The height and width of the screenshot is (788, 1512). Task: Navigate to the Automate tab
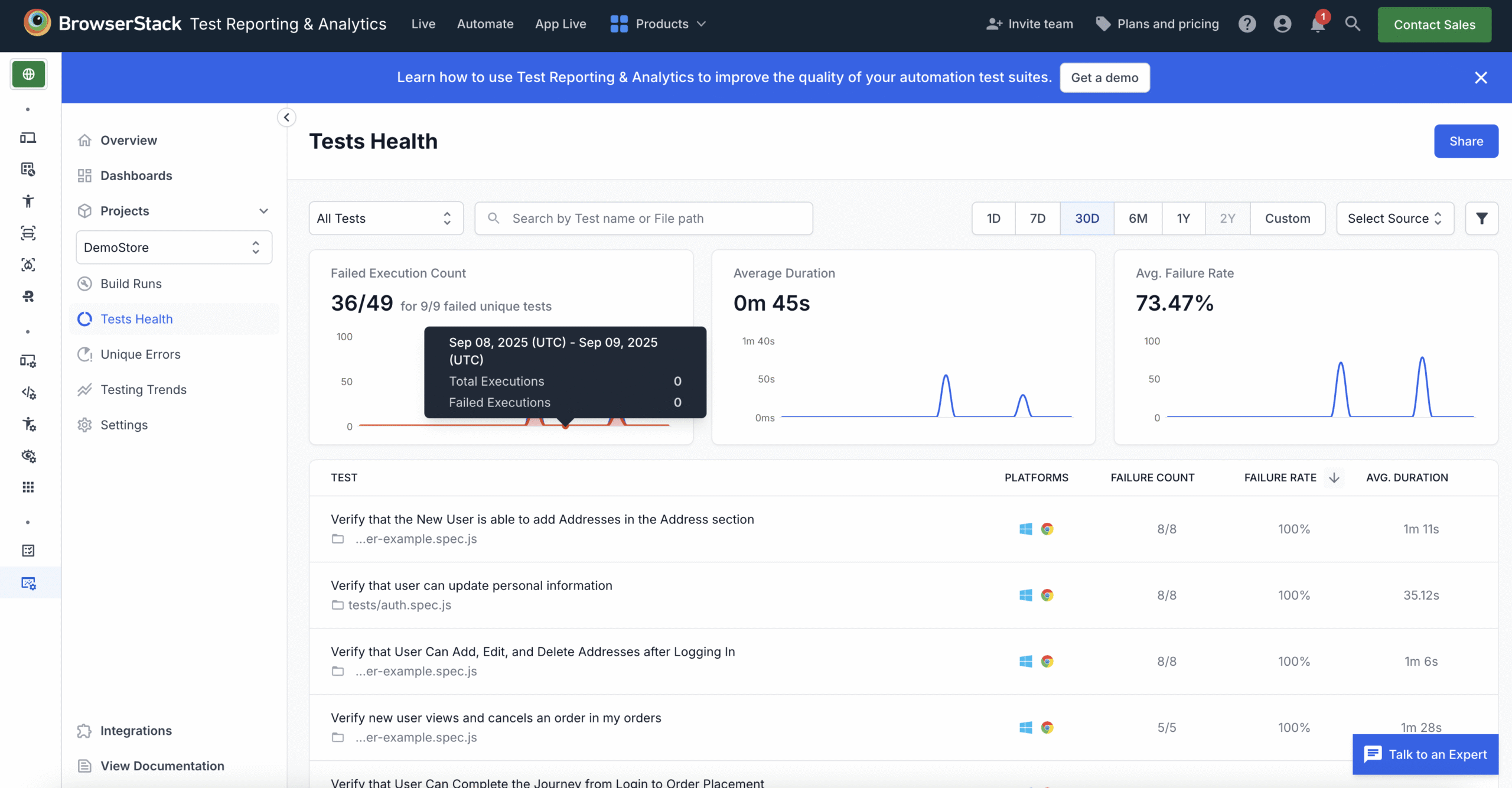pos(485,24)
